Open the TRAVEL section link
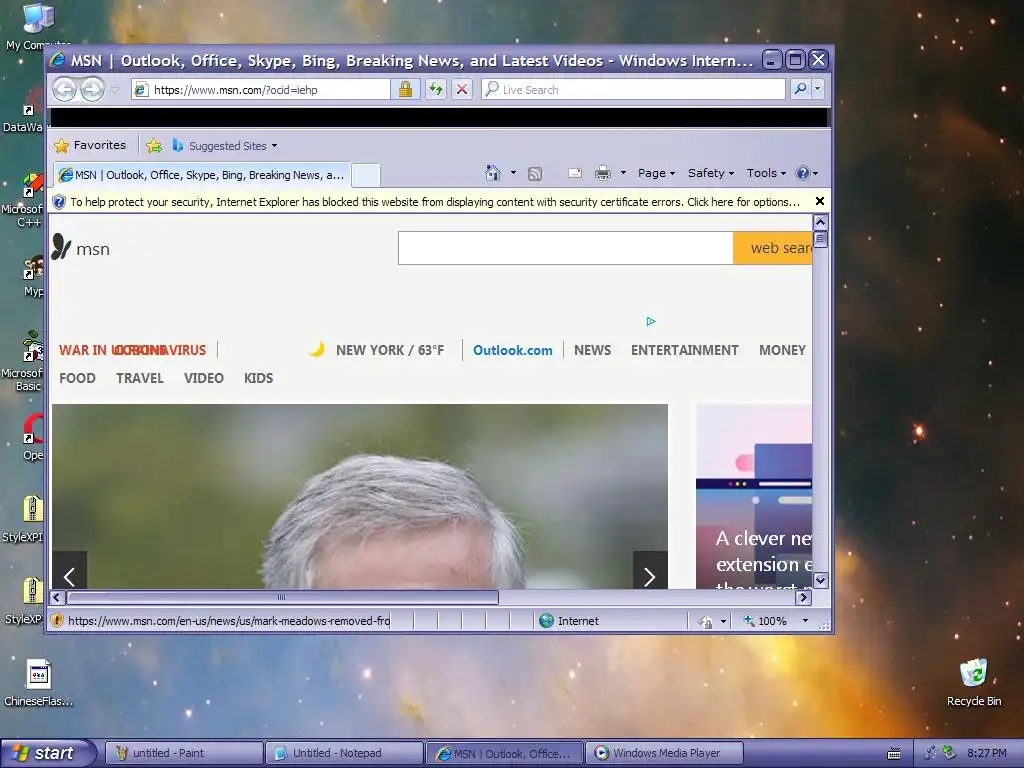This screenshot has width=1024, height=768. tap(140, 378)
